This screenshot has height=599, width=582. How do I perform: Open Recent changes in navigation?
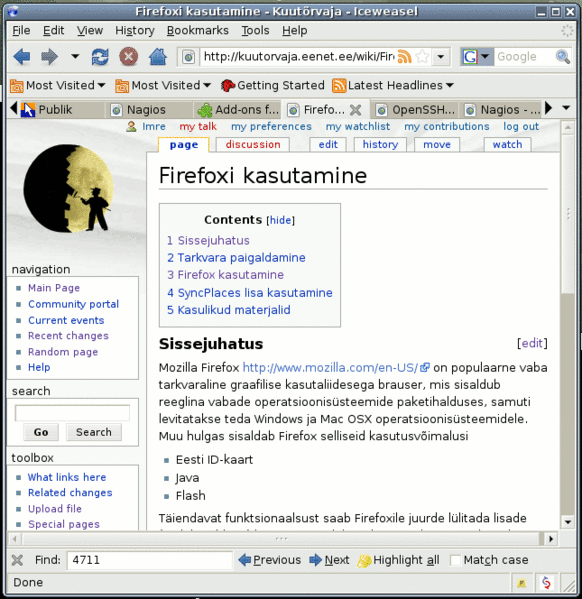[x=68, y=336]
